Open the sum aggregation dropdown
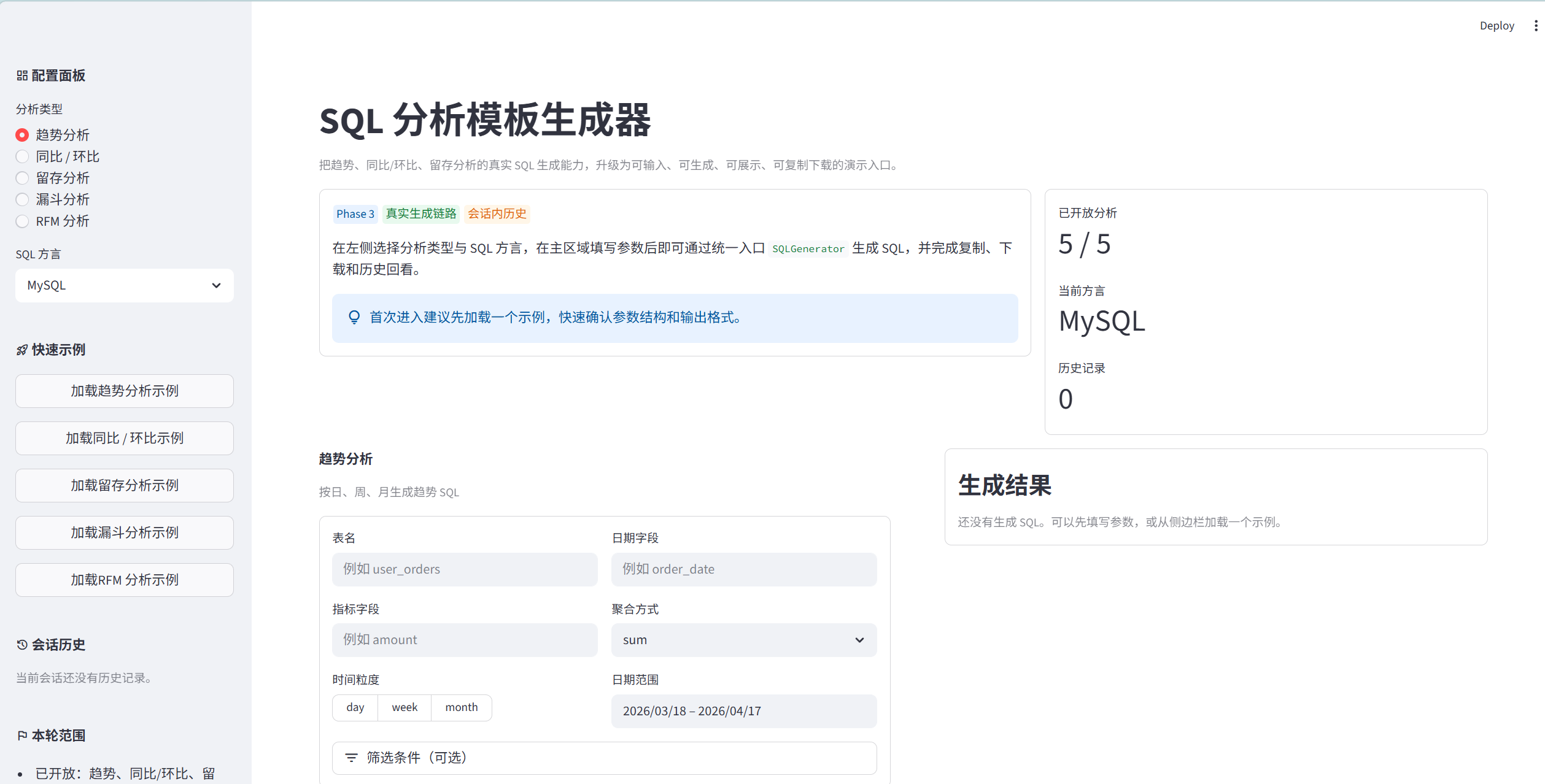 point(744,640)
